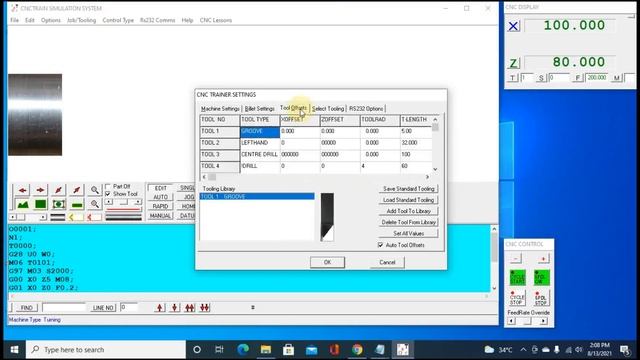The height and width of the screenshot is (360, 640).
Task: Click Save Standard Tooling button
Action: point(408,189)
